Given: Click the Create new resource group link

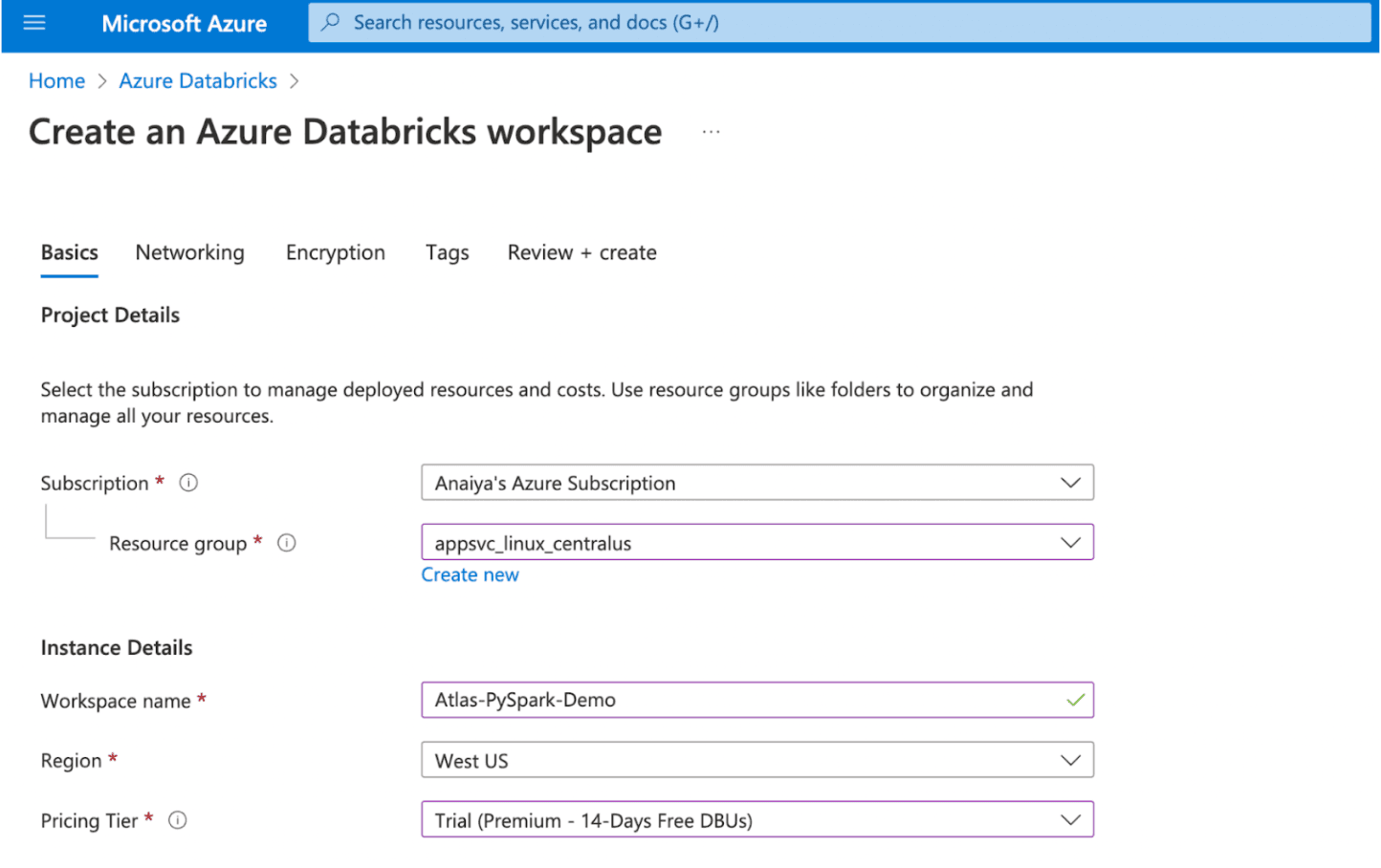Looking at the screenshot, I should point(470,575).
